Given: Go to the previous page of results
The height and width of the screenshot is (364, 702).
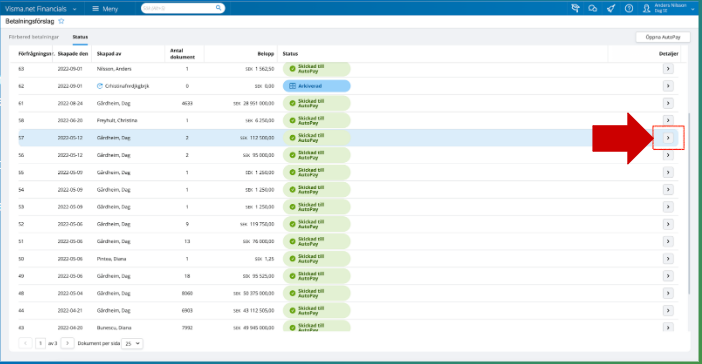Looking at the screenshot, I should tap(25, 343).
